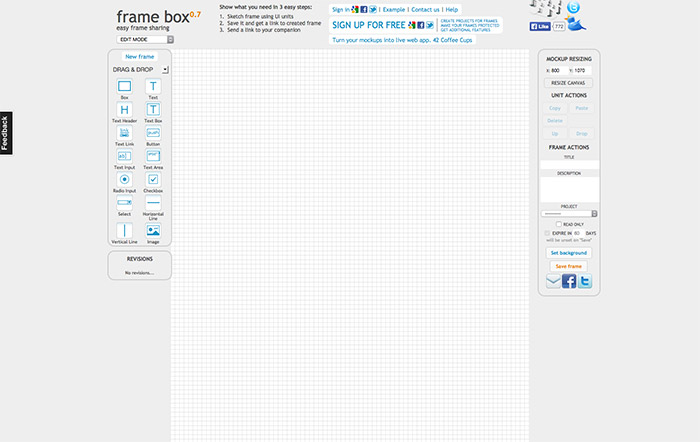Enable the Read Only checkbox

[x=558, y=224]
